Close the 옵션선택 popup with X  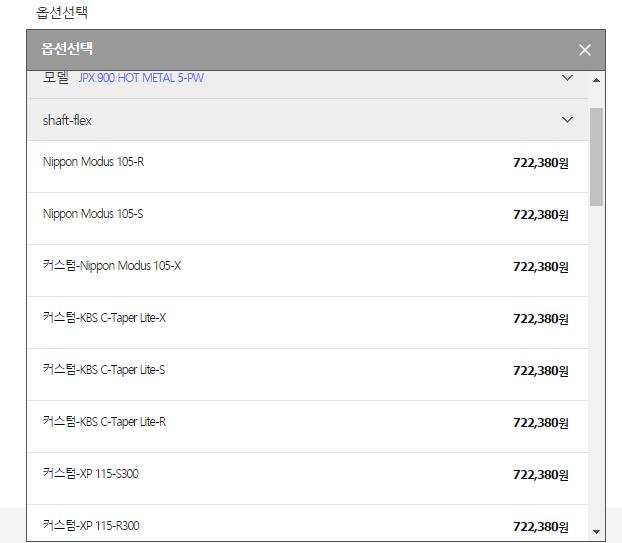click(585, 50)
